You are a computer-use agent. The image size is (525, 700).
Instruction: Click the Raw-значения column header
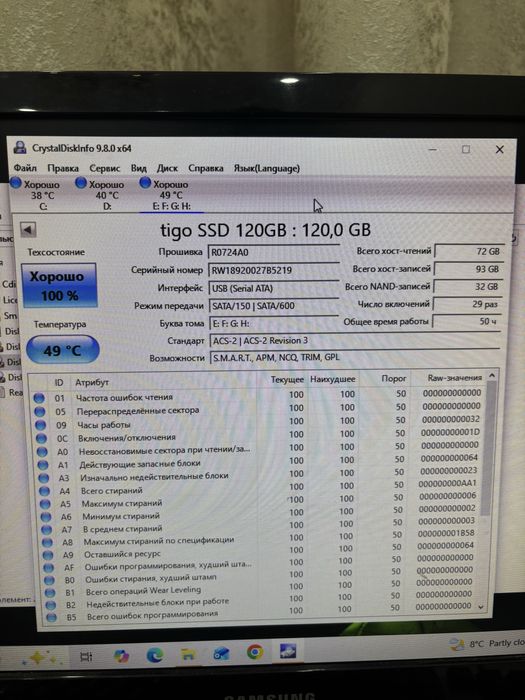tap(454, 378)
